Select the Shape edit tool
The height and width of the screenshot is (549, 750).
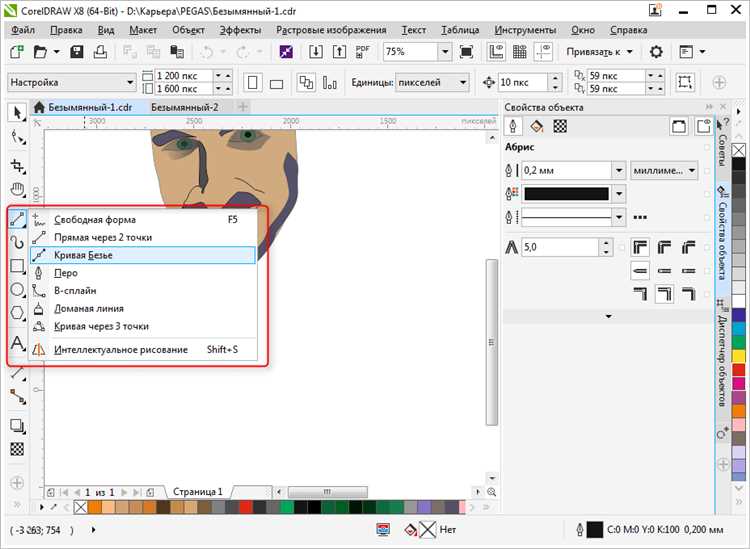click(x=18, y=138)
